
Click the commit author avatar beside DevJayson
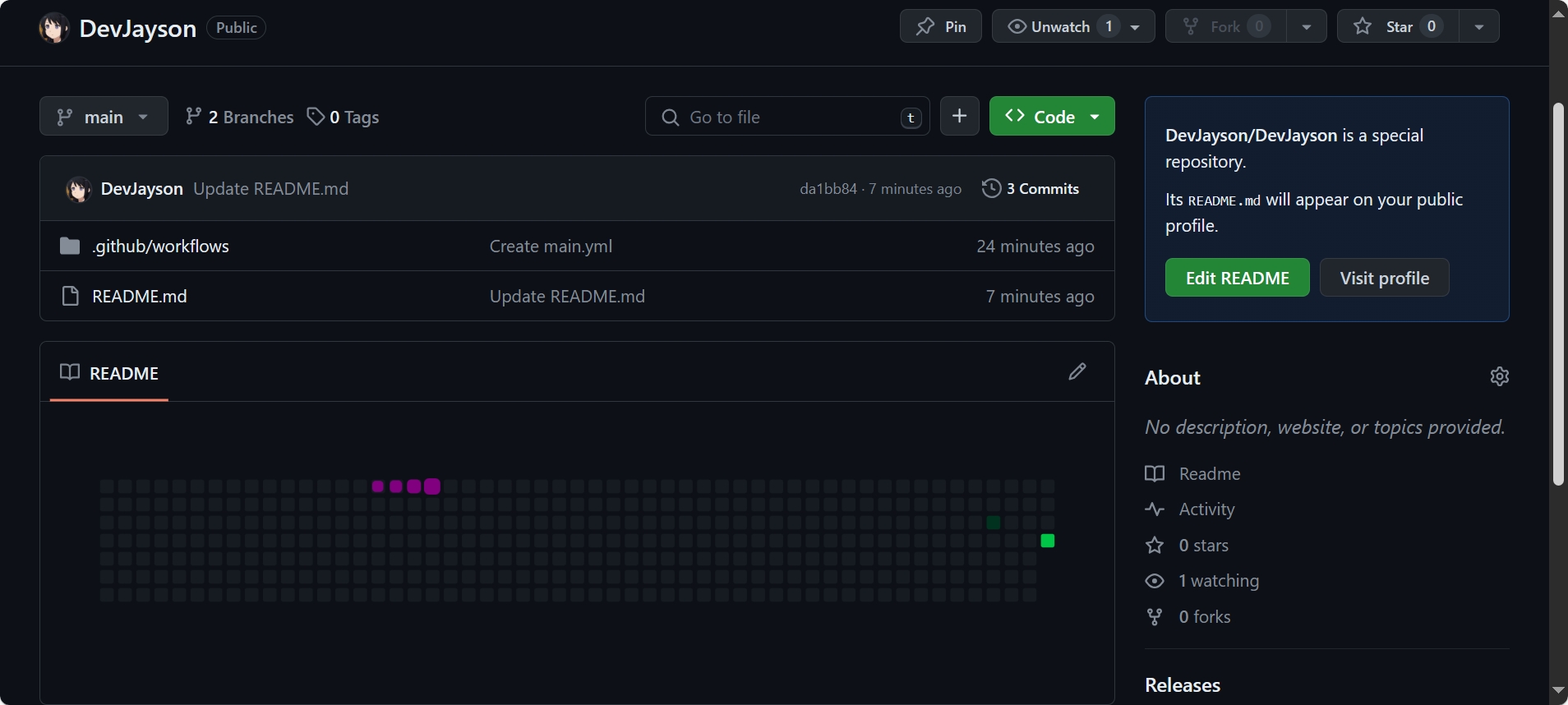click(79, 189)
